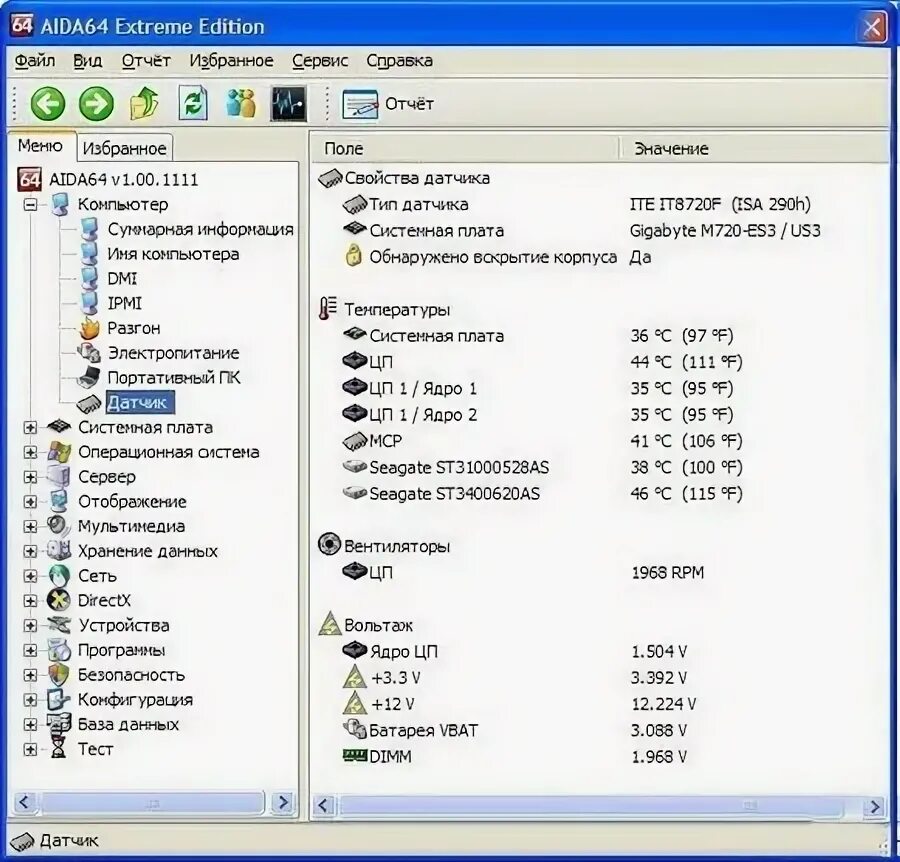Click the Батарея VBAT battery icon
Viewport: 900px width, 862px height.
coord(355,729)
